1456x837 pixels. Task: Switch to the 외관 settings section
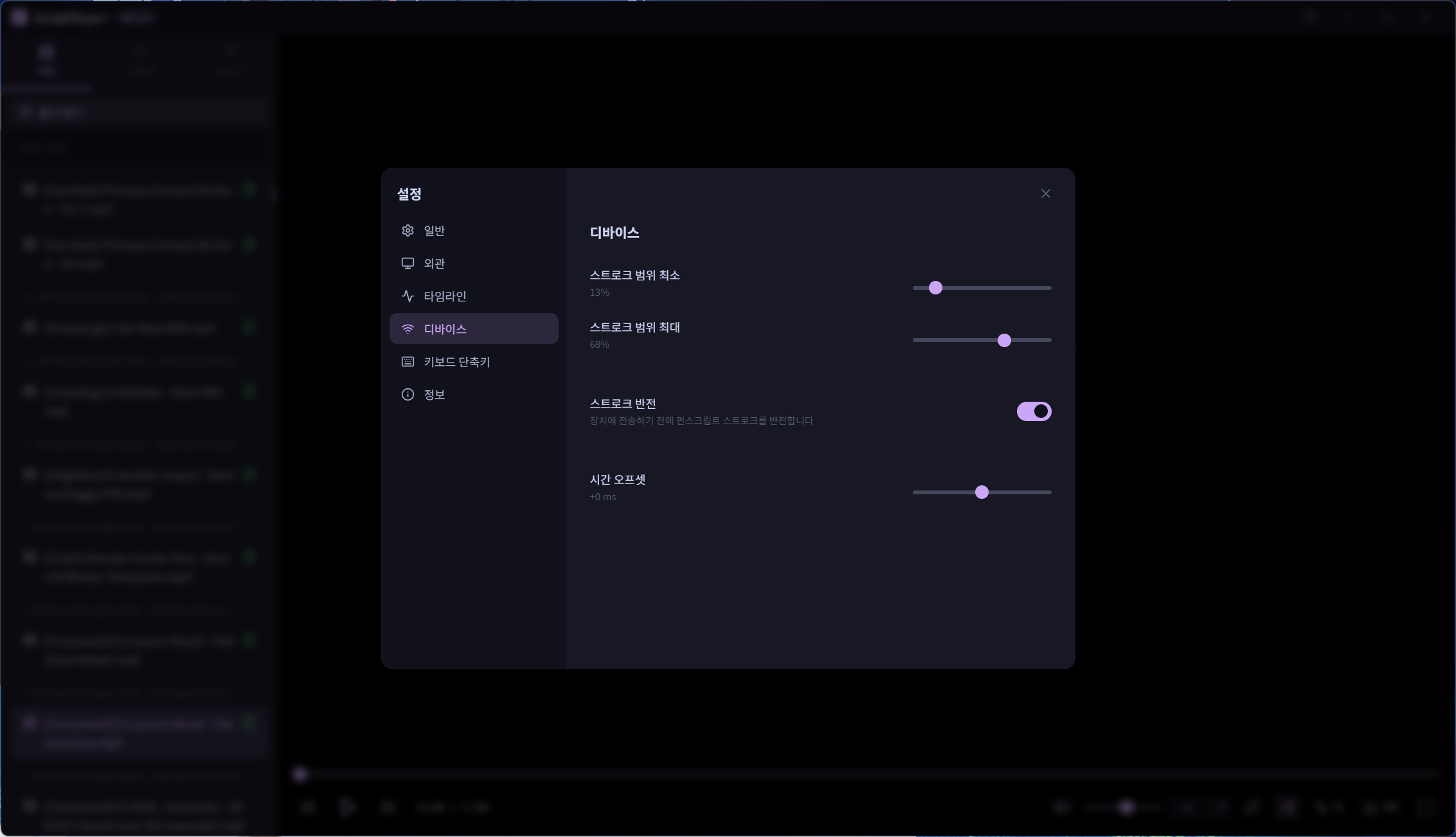(435, 264)
